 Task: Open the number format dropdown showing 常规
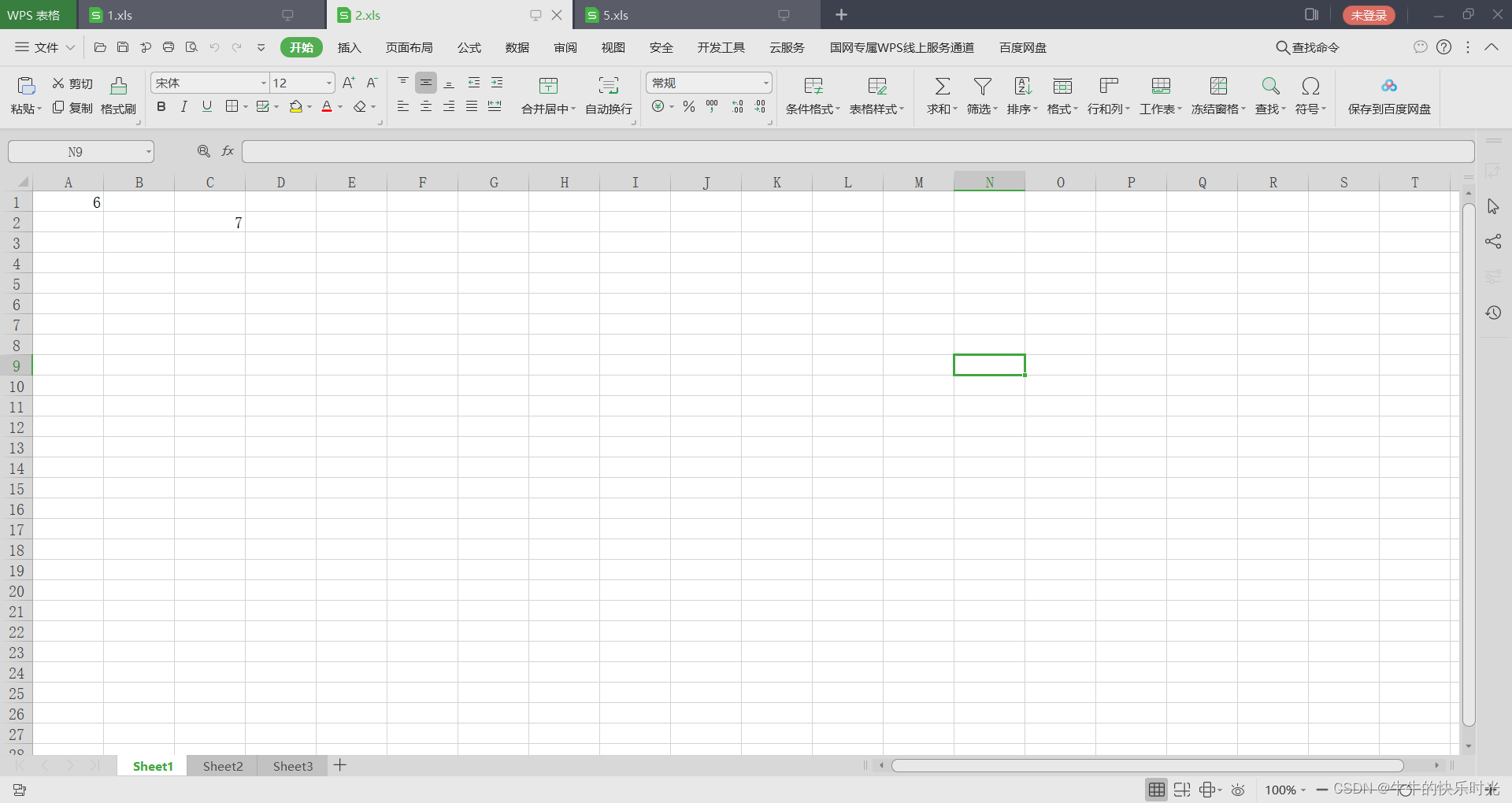765,83
